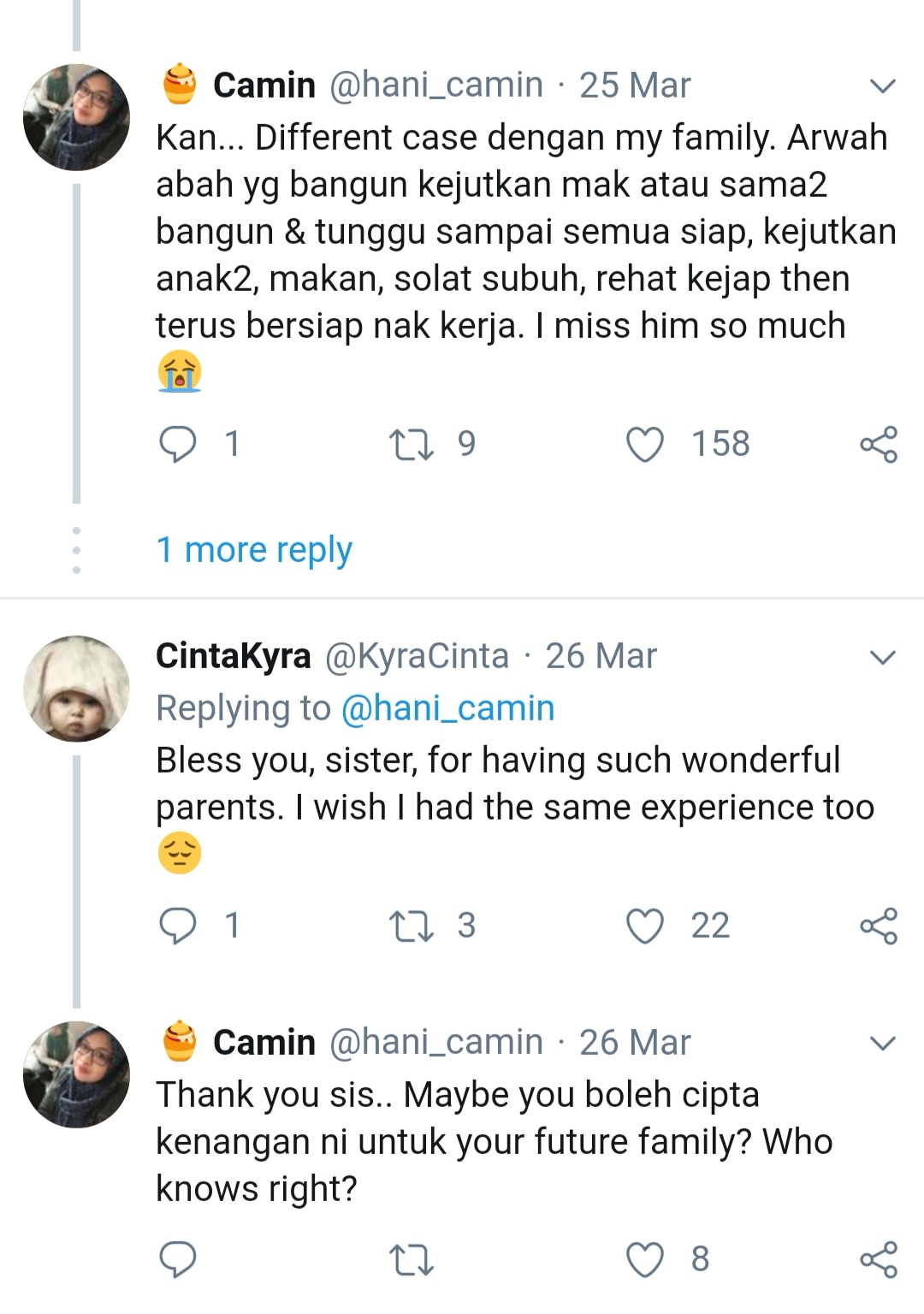Expand options chevron on CintaKyra's tweet
This screenshot has height=1314, width=924.
coord(882,657)
